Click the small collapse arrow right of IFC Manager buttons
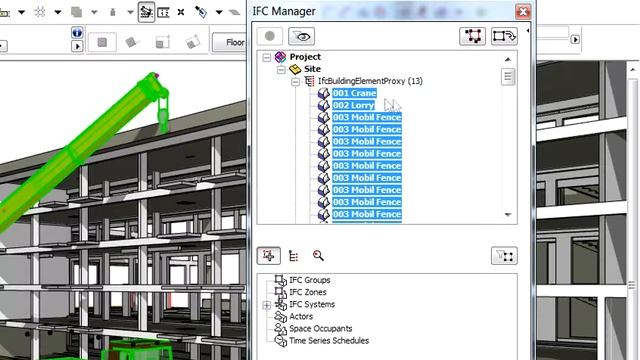The width and height of the screenshot is (640, 360). pos(528,31)
